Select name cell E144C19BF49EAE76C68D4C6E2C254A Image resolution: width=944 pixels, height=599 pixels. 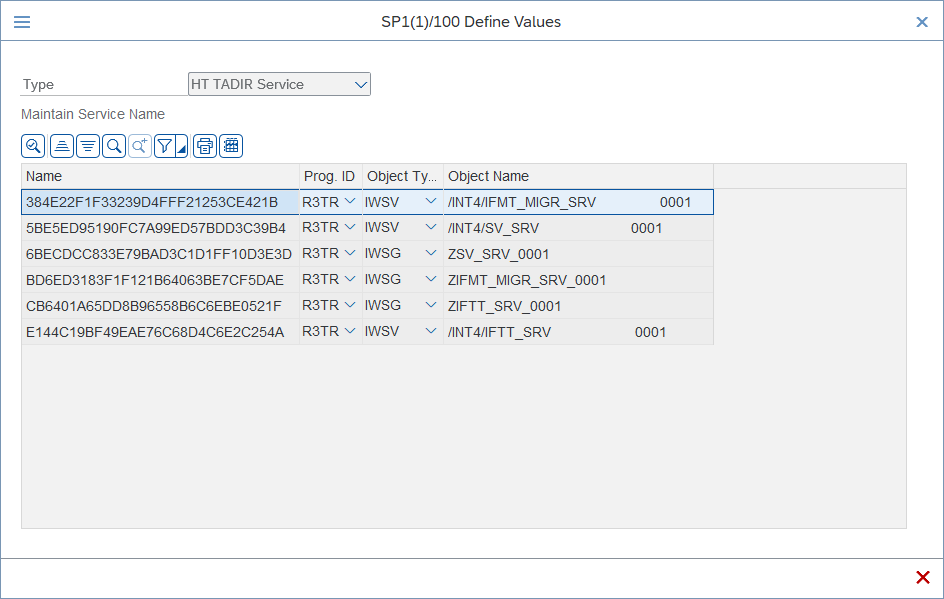pos(160,332)
